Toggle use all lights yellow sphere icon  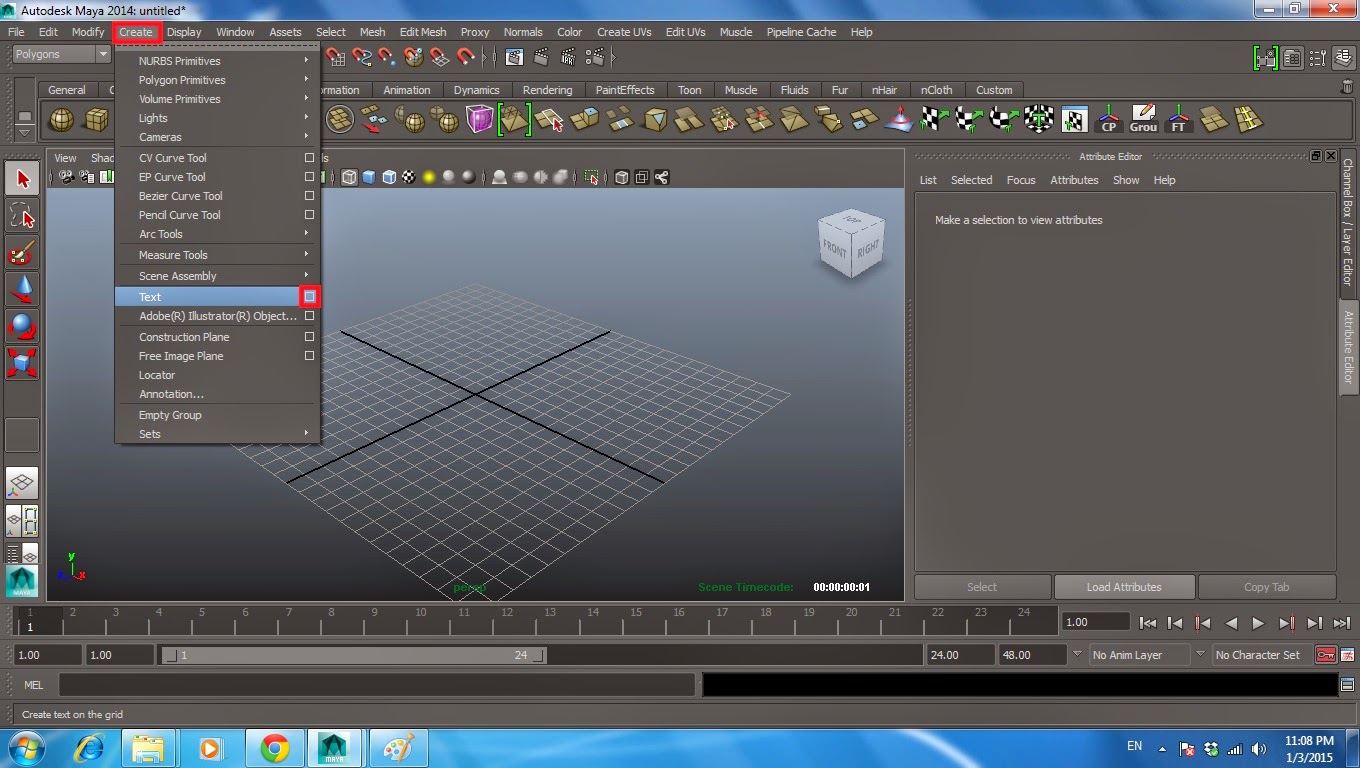point(429,177)
